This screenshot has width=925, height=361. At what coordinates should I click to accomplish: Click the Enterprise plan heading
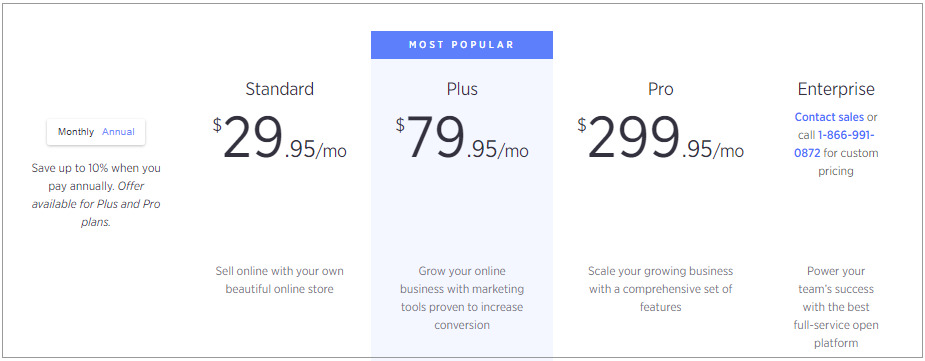(x=836, y=89)
